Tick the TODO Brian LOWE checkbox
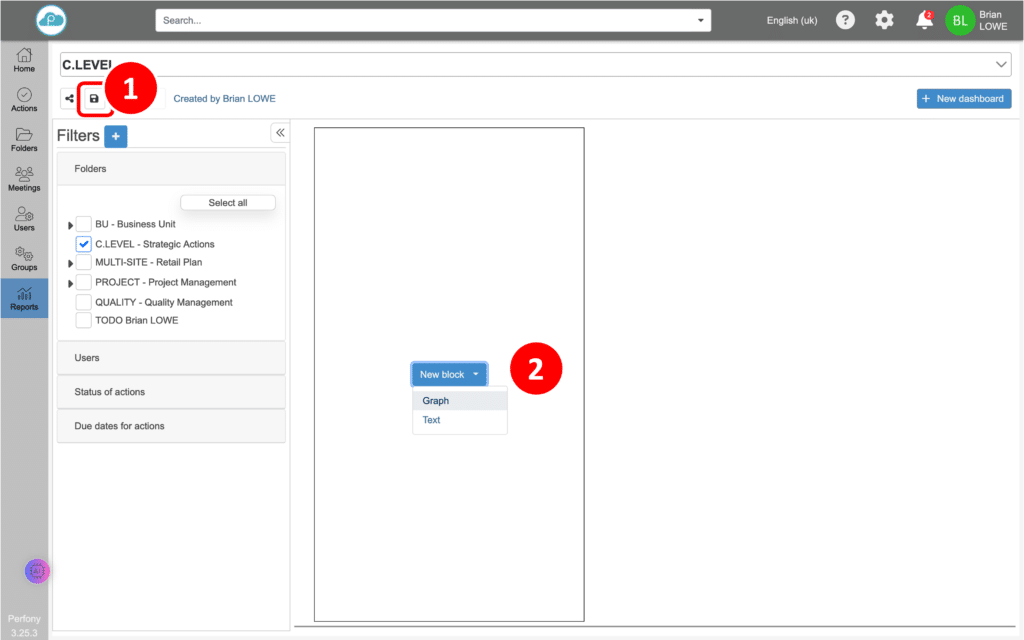 tap(84, 320)
